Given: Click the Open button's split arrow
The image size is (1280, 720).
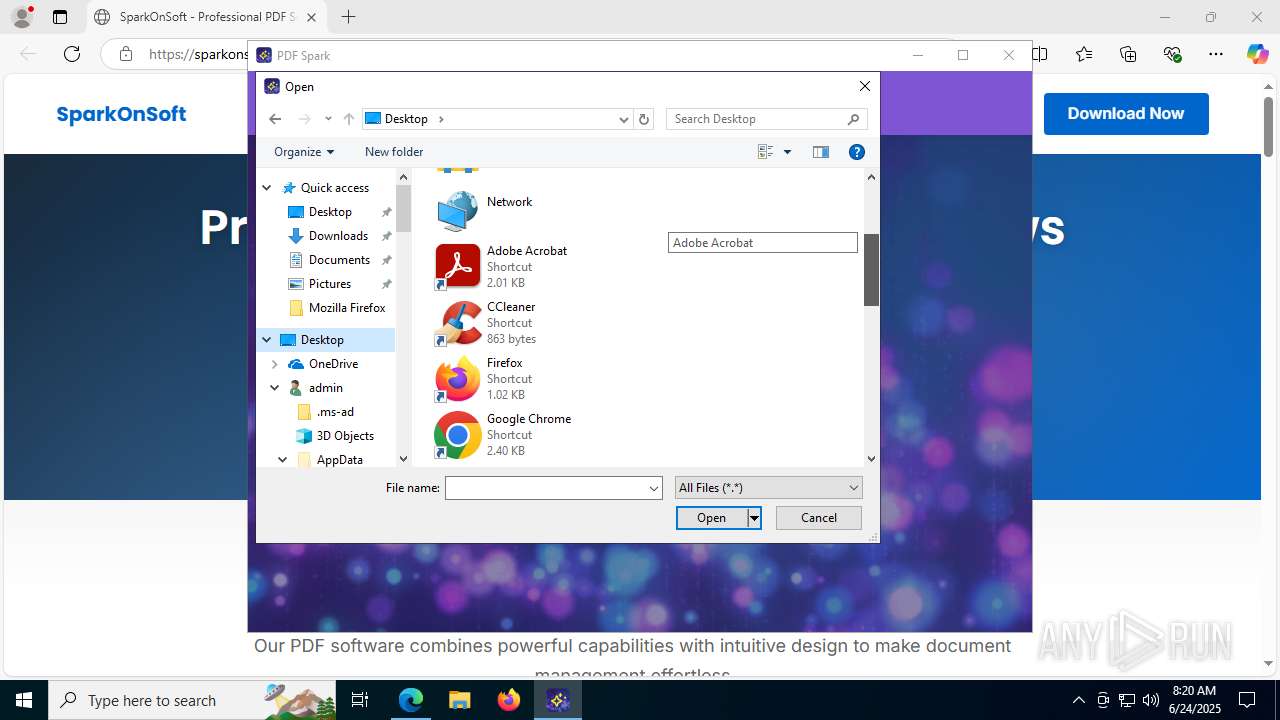Looking at the screenshot, I should (x=754, y=518).
